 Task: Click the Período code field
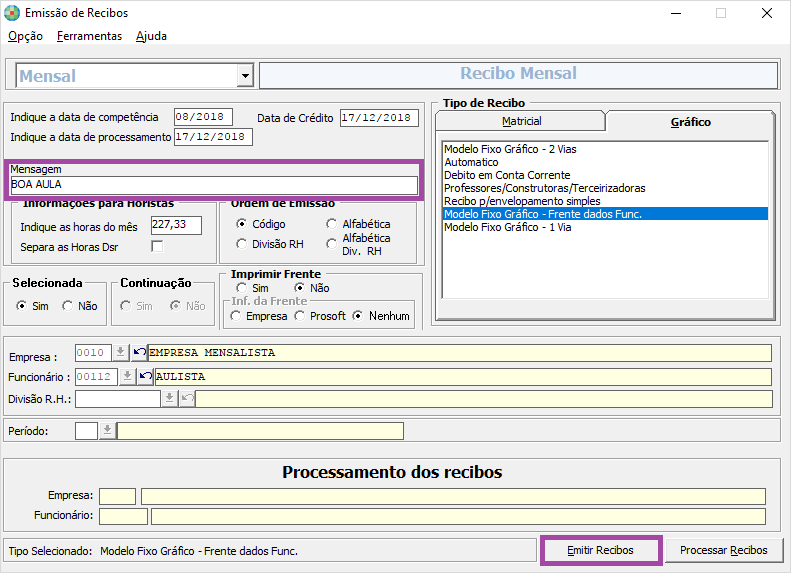[86, 431]
